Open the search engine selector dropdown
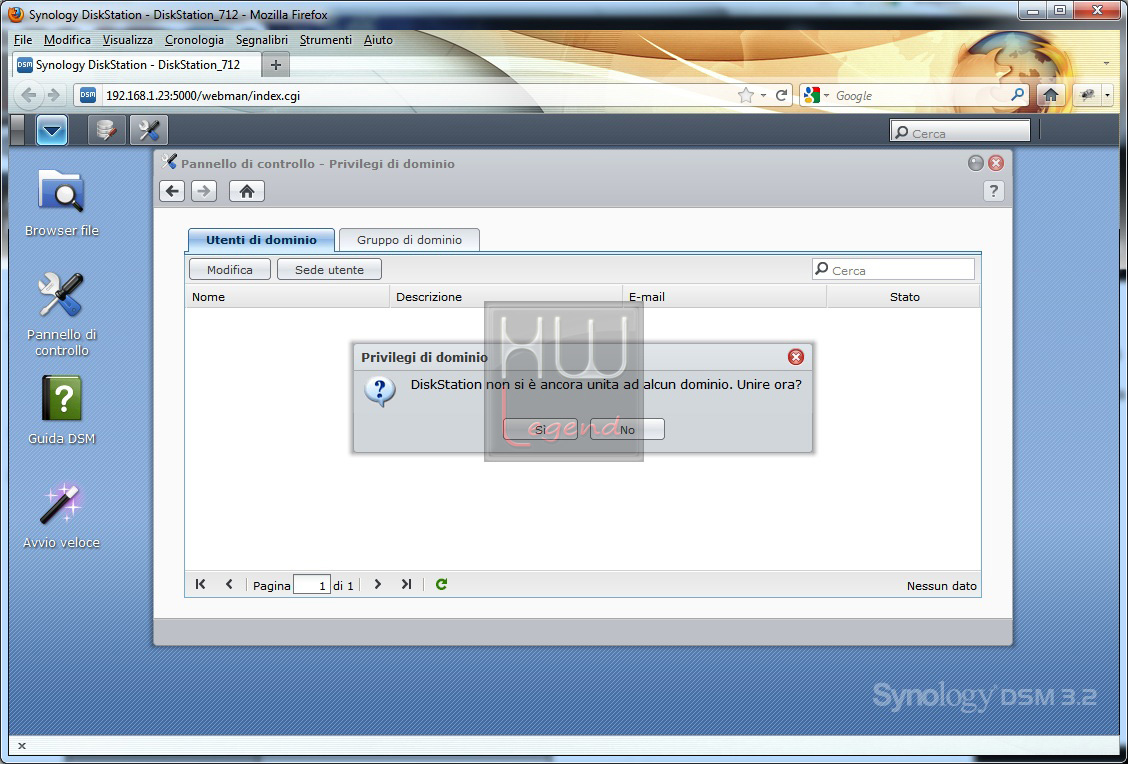Image resolution: width=1128 pixels, height=764 pixels. (817, 95)
